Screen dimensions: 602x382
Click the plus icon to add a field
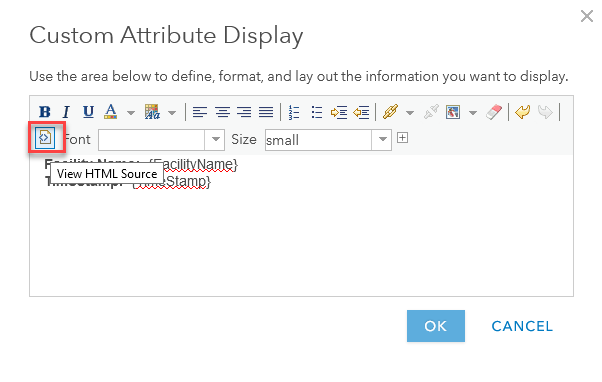402,138
